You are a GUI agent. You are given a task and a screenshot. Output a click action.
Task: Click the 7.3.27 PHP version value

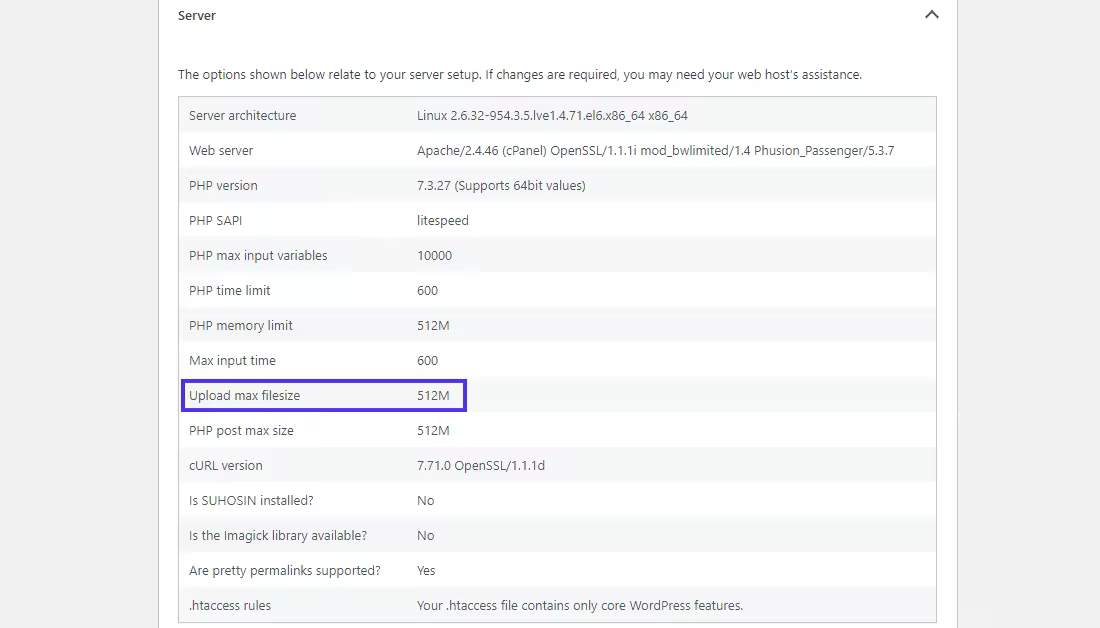pyautogui.click(x=501, y=185)
